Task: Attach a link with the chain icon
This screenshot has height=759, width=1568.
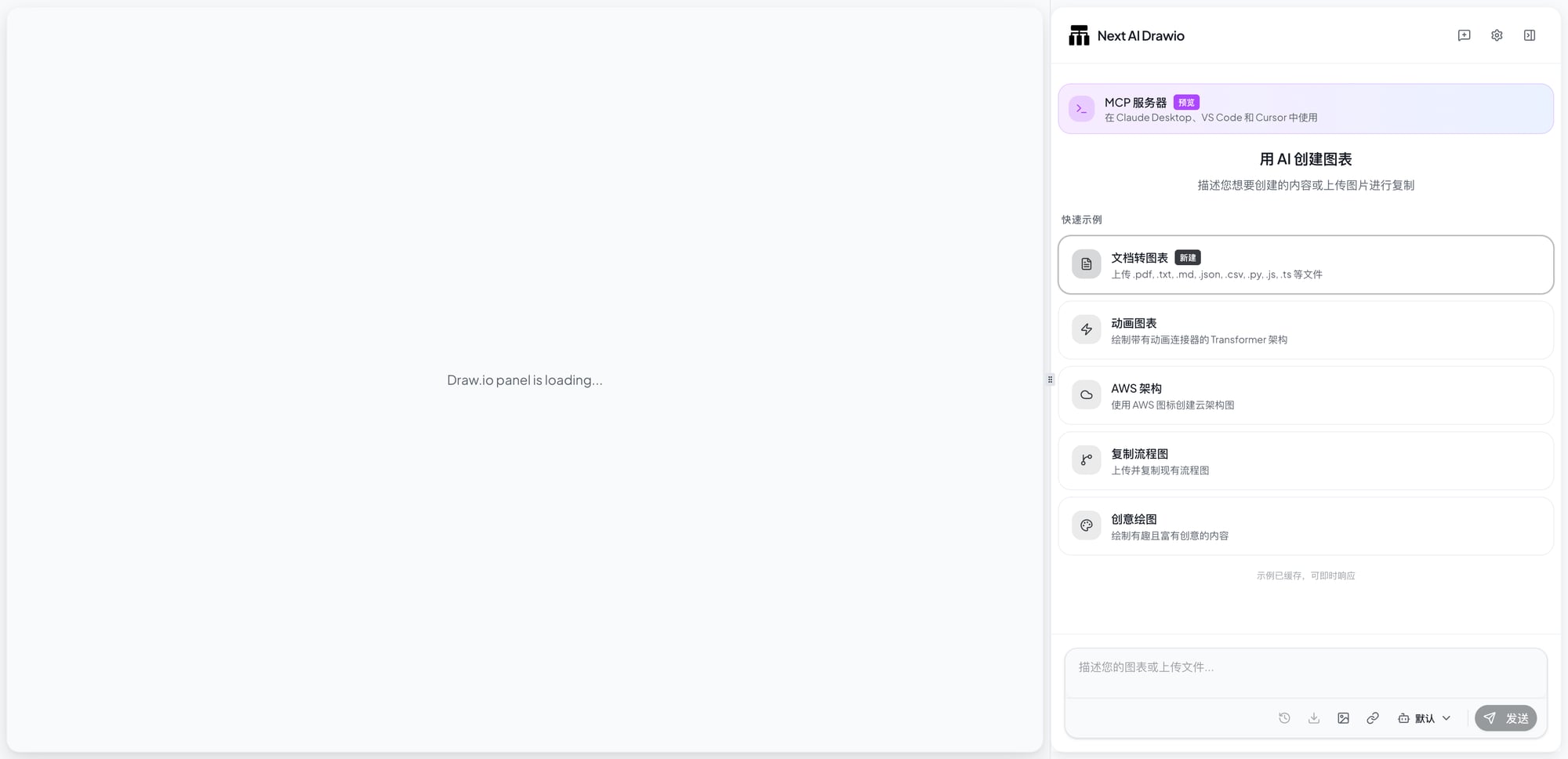Action: click(x=1372, y=717)
